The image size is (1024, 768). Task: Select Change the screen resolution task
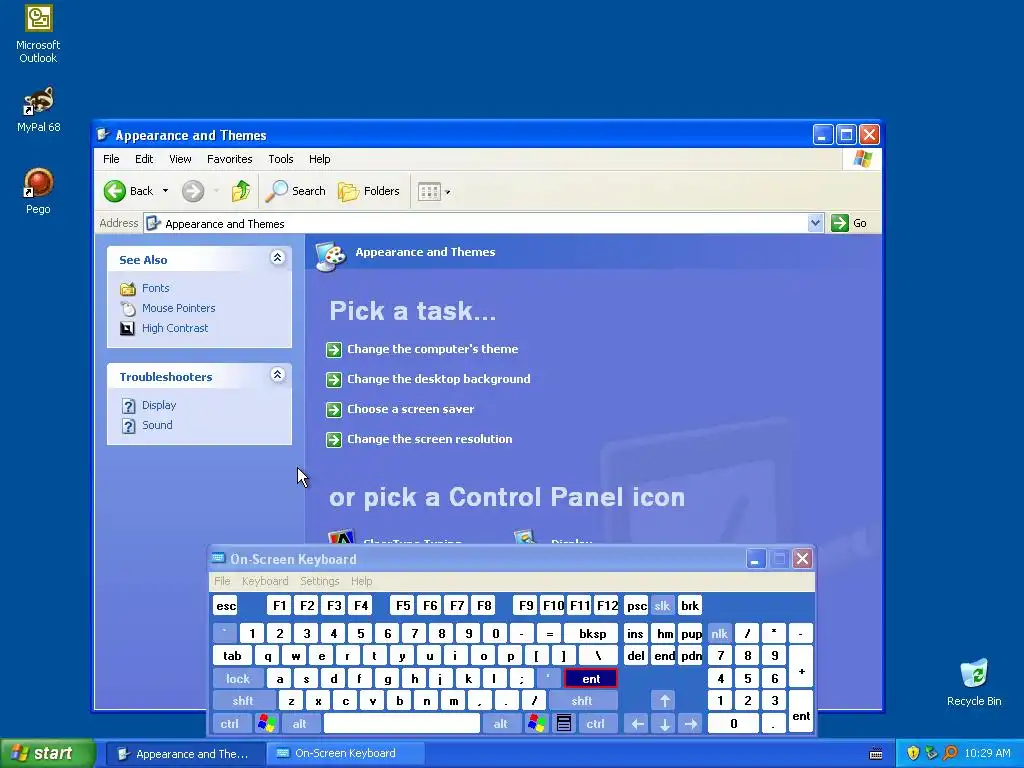(429, 440)
